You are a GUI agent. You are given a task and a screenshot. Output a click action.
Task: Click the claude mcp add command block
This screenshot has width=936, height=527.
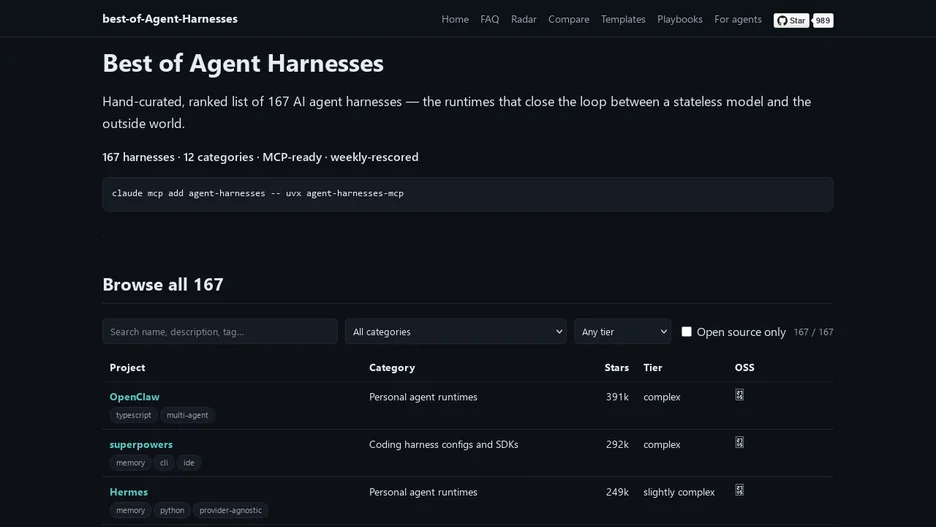(x=467, y=194)
